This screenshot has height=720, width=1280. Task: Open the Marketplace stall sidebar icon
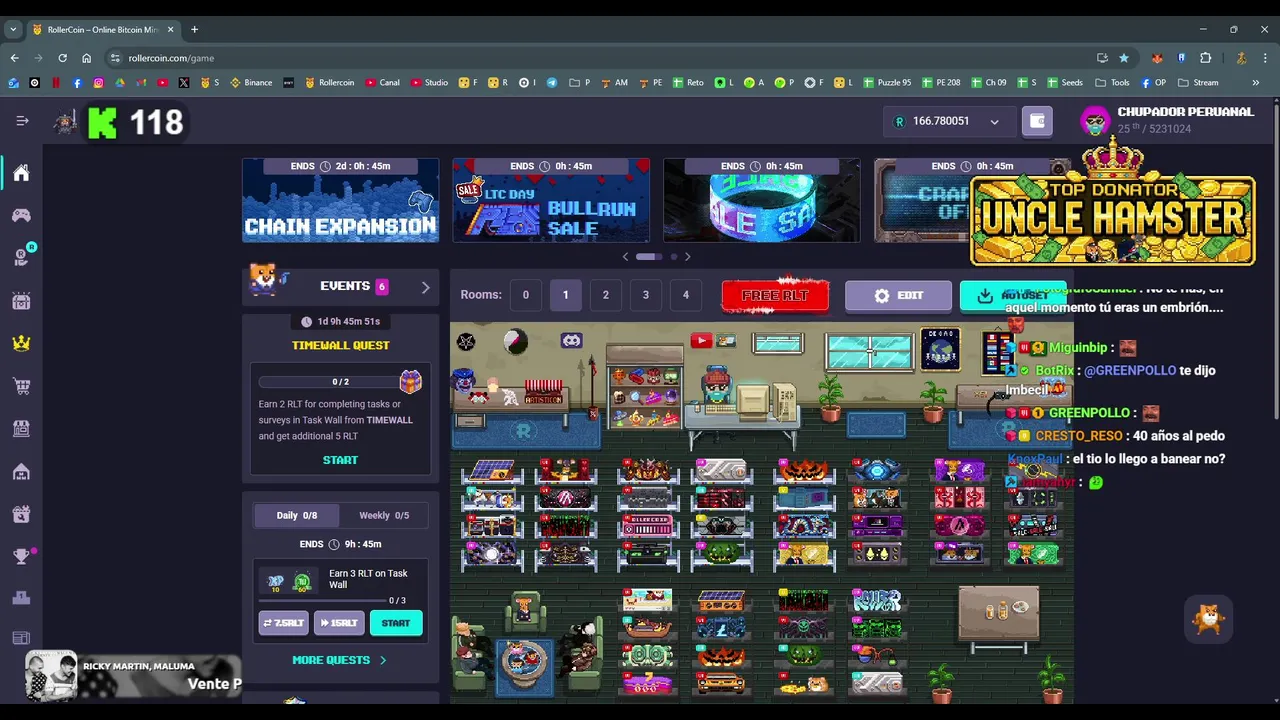point(21,428)
